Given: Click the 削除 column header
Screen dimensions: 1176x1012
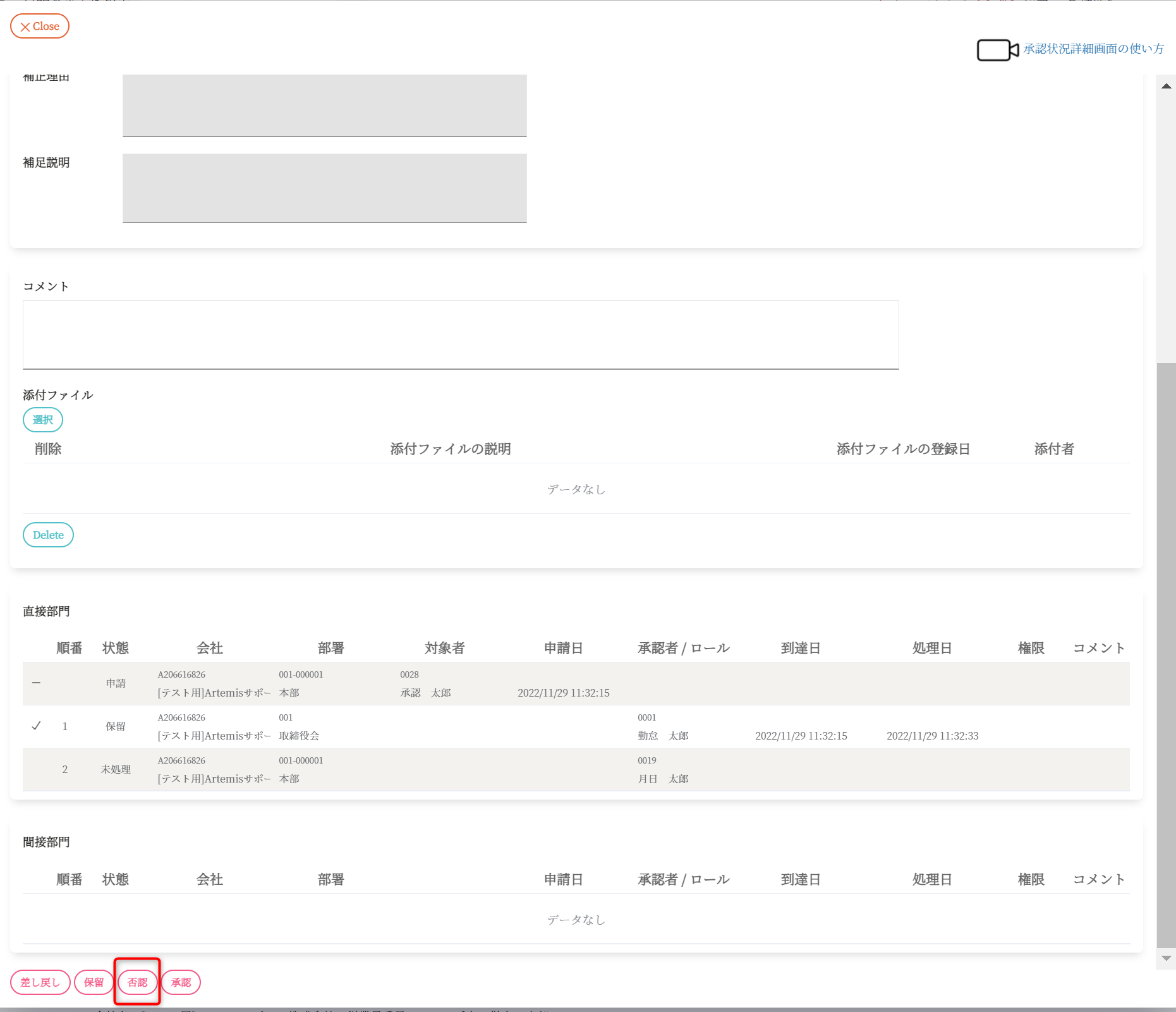Looking at the screenshot, I should 48,449.
